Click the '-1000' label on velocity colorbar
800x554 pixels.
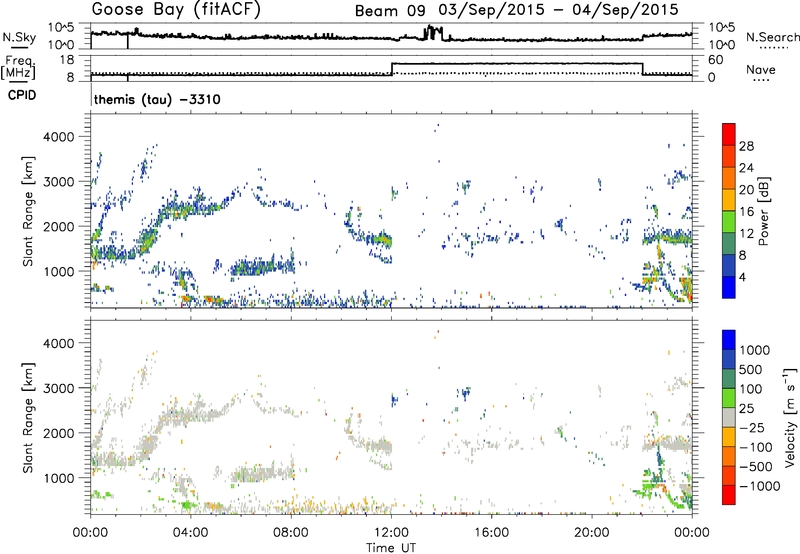(x=760, y=486)
